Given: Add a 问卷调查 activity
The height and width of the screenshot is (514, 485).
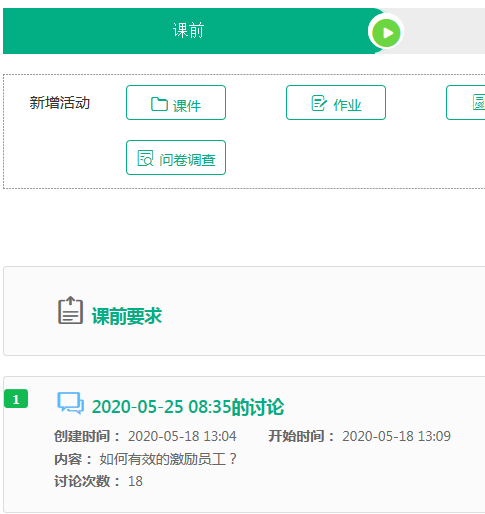Looking at the screenshot, I should [x=176, y=158].
